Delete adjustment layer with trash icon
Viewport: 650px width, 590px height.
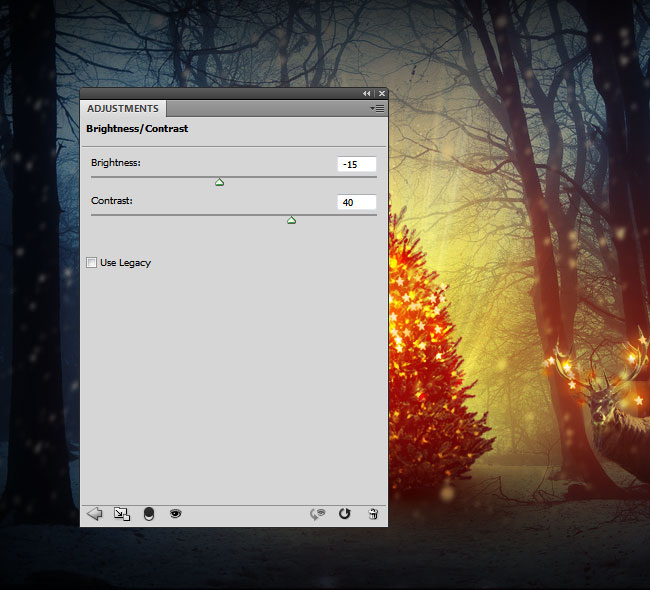tap(373, 514)
